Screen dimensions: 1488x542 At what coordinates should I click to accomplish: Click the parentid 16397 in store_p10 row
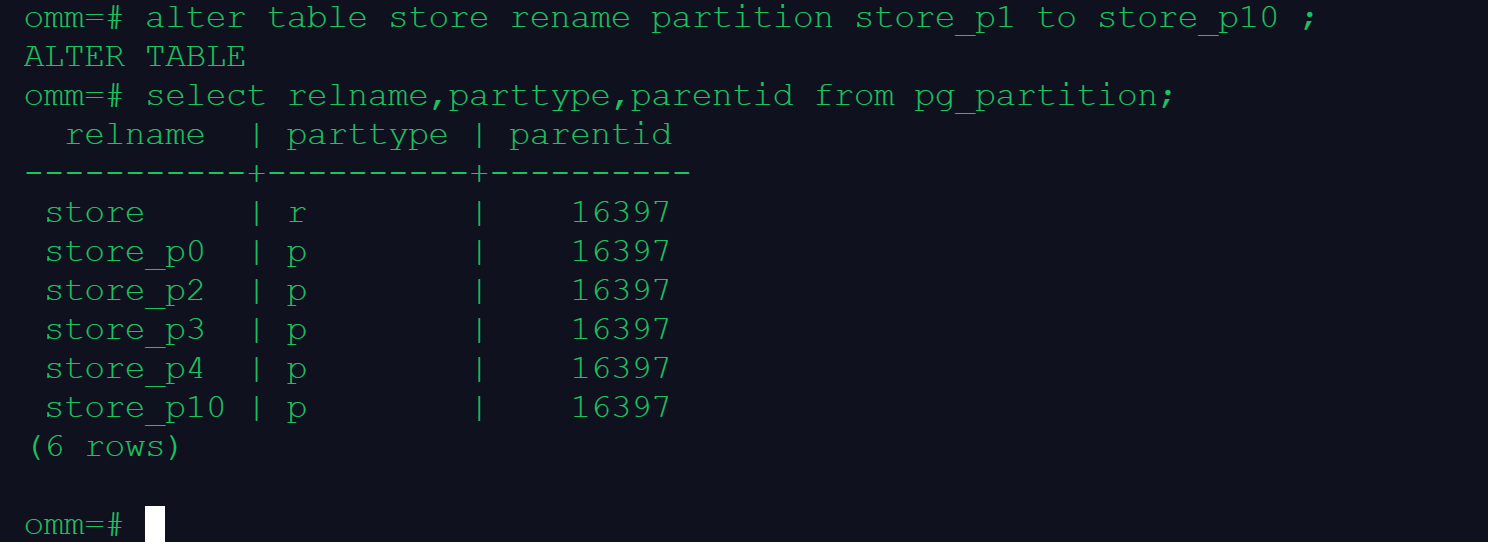pos(621,408)
